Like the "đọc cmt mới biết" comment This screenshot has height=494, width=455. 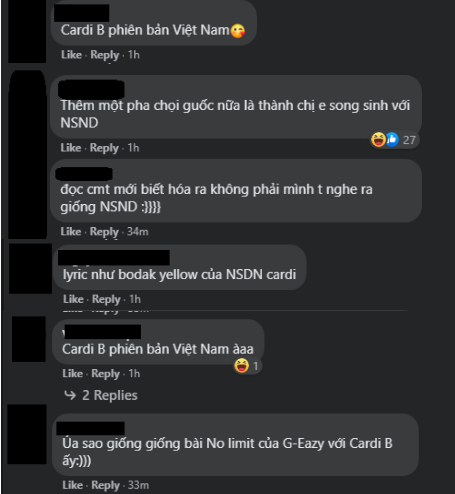pyautogui.click(x=71, y=231)
